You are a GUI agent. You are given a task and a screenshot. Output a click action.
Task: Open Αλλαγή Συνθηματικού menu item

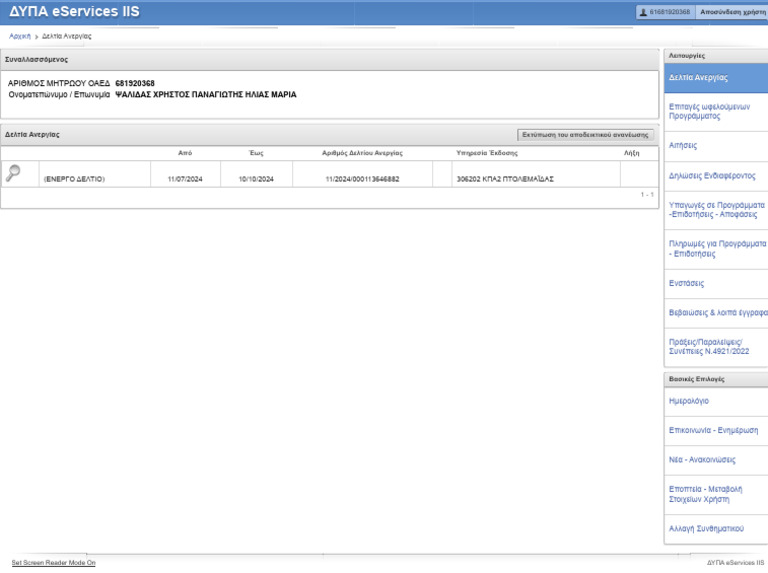(x=716, y=528)
